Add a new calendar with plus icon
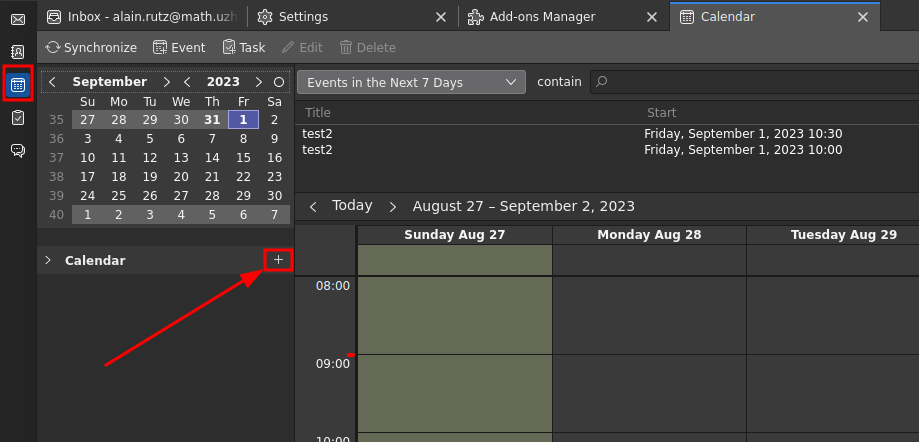This screenshot has width=919, height=442. [x=278, y=260]
